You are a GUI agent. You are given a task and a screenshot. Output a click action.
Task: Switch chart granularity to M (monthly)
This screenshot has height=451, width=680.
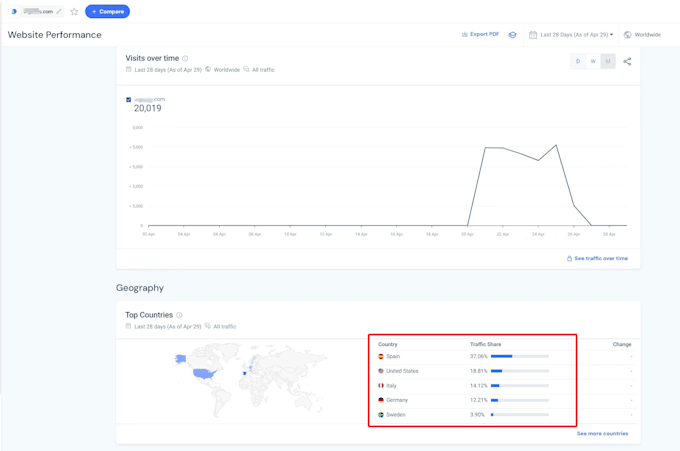click(608, 62)
